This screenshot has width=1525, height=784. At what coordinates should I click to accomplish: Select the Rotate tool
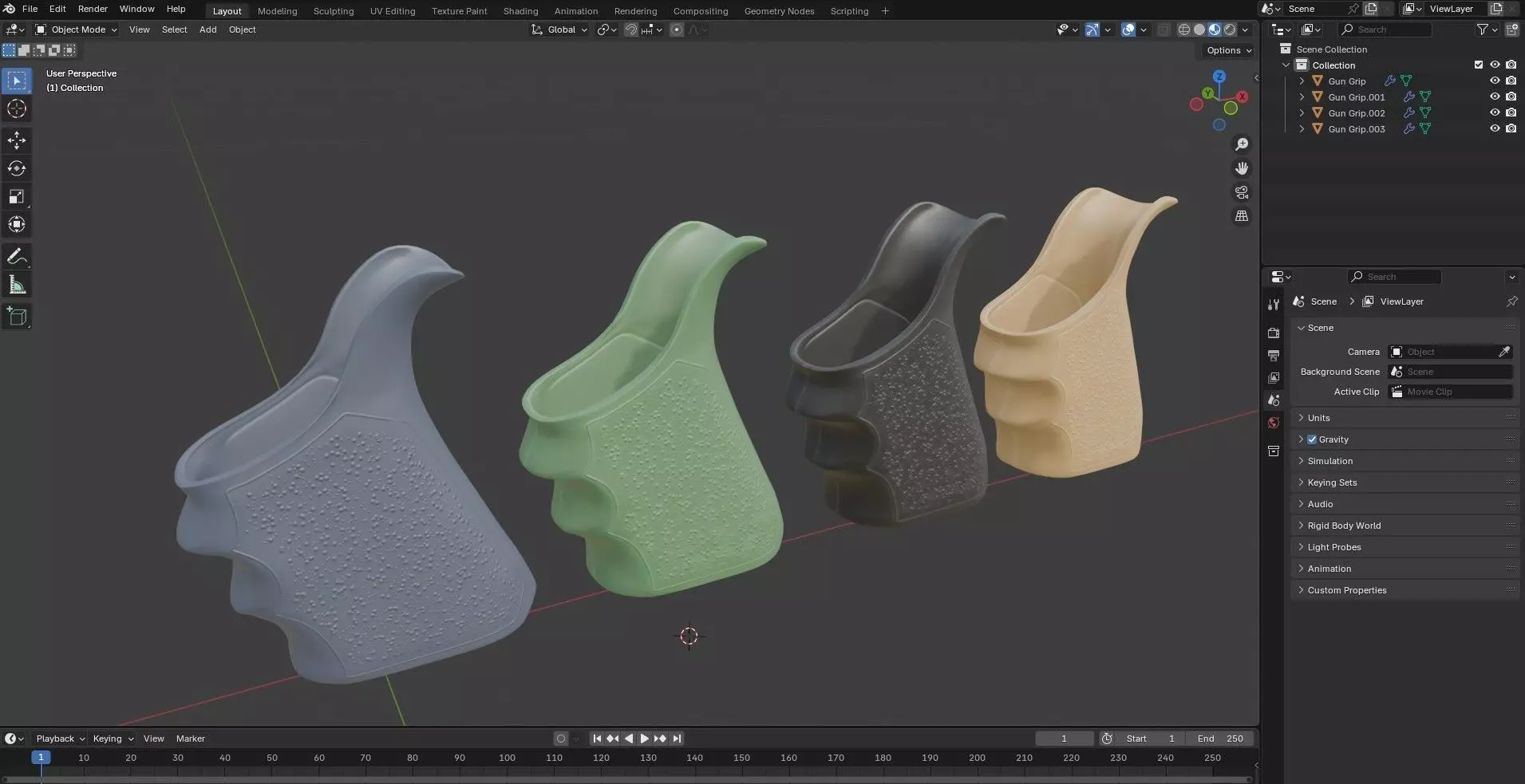[17, 168]
